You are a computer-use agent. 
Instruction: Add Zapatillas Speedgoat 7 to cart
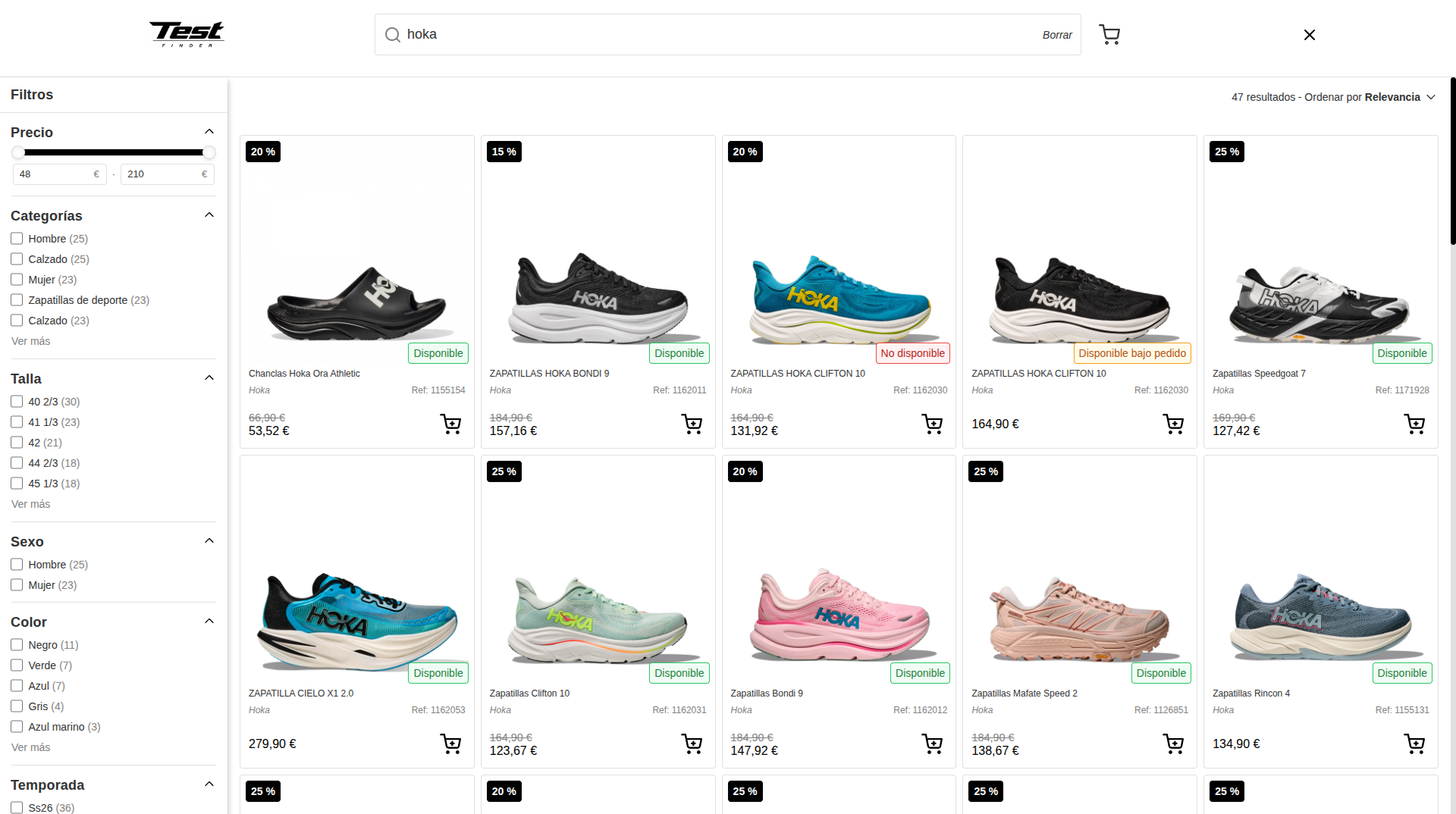(1414, 424)
